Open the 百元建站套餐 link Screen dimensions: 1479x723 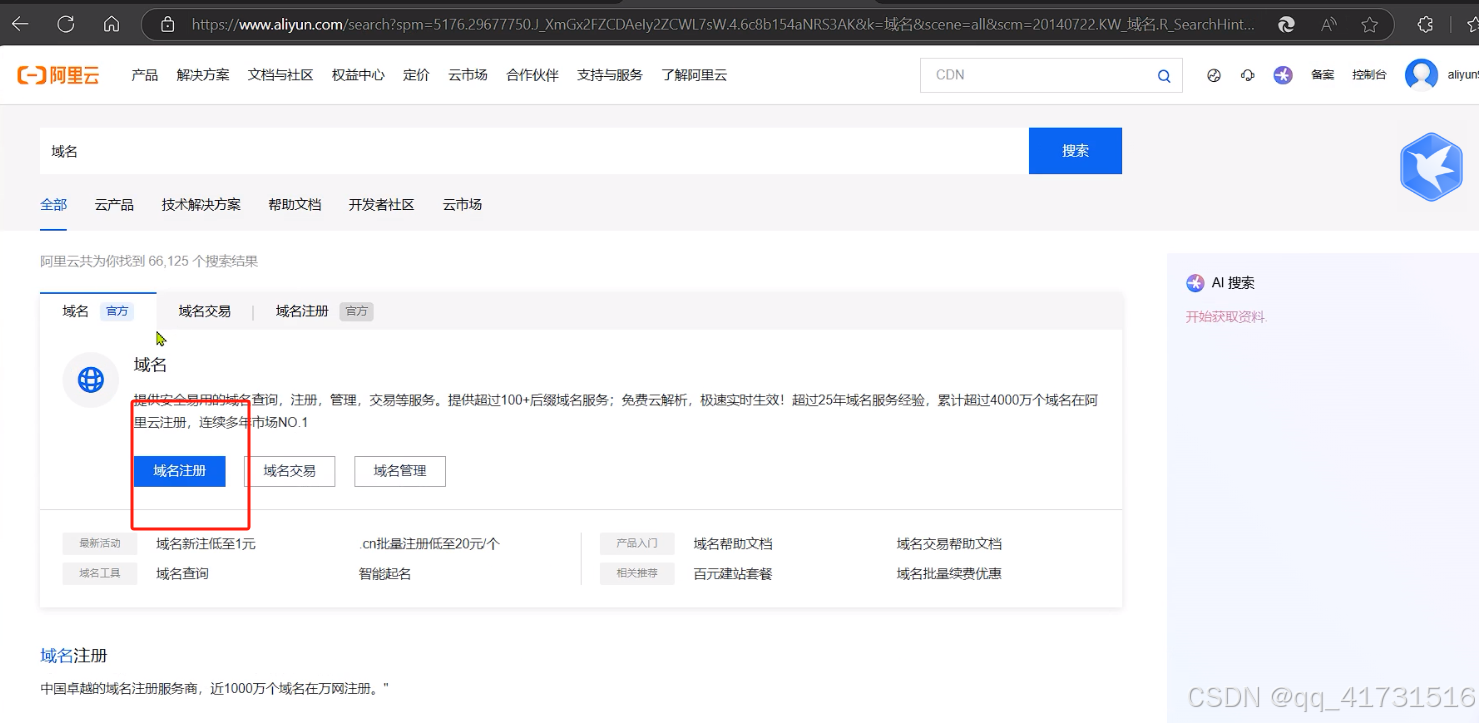[x=733, y=574]
